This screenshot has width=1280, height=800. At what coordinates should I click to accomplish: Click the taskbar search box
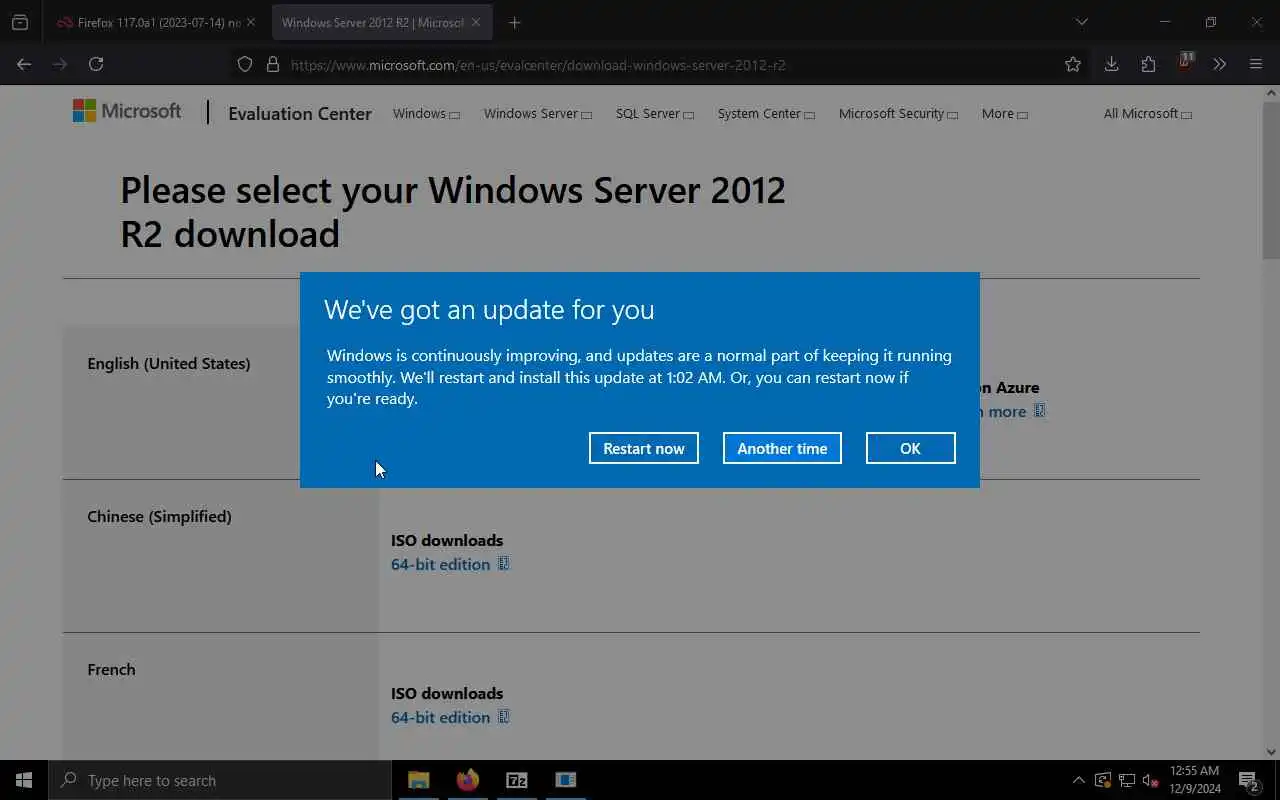tap(220, 780)
